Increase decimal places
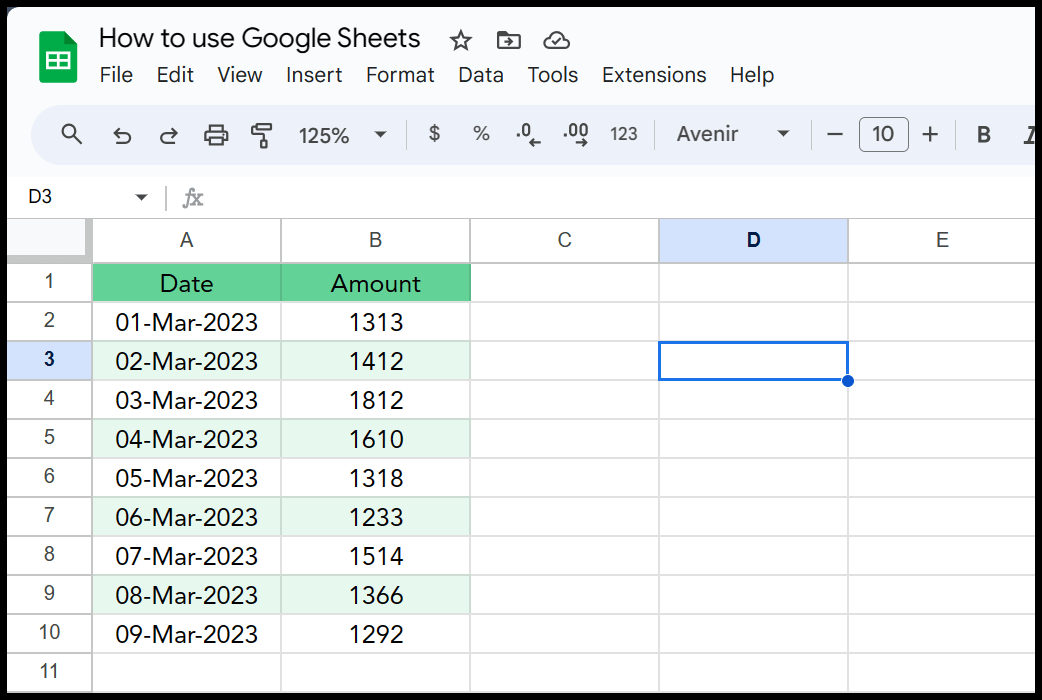Viewport: 1042px width, 700px height. [x=575, y=134]
